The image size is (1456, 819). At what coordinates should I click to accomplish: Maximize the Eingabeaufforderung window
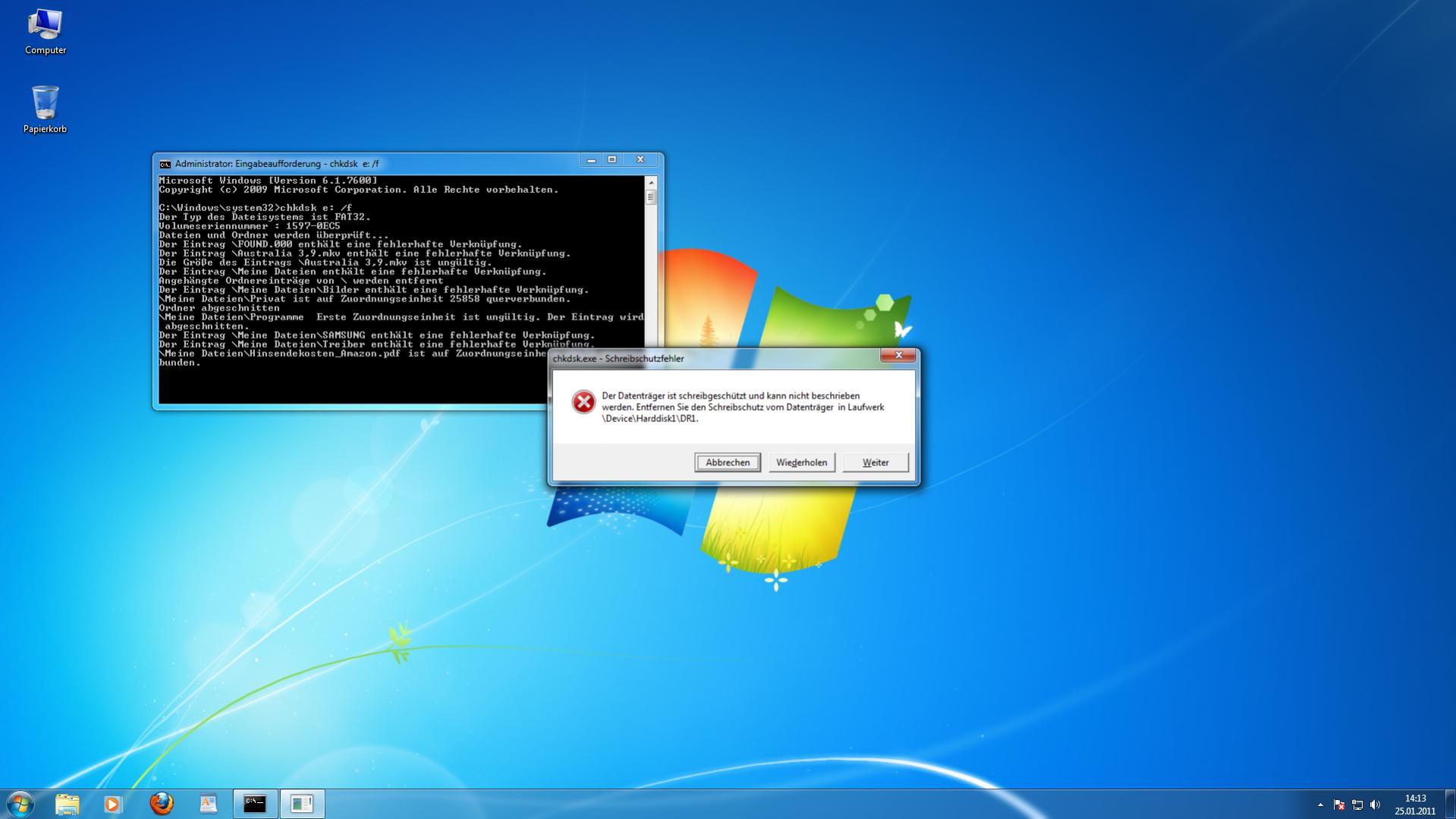tap(612, 160)
